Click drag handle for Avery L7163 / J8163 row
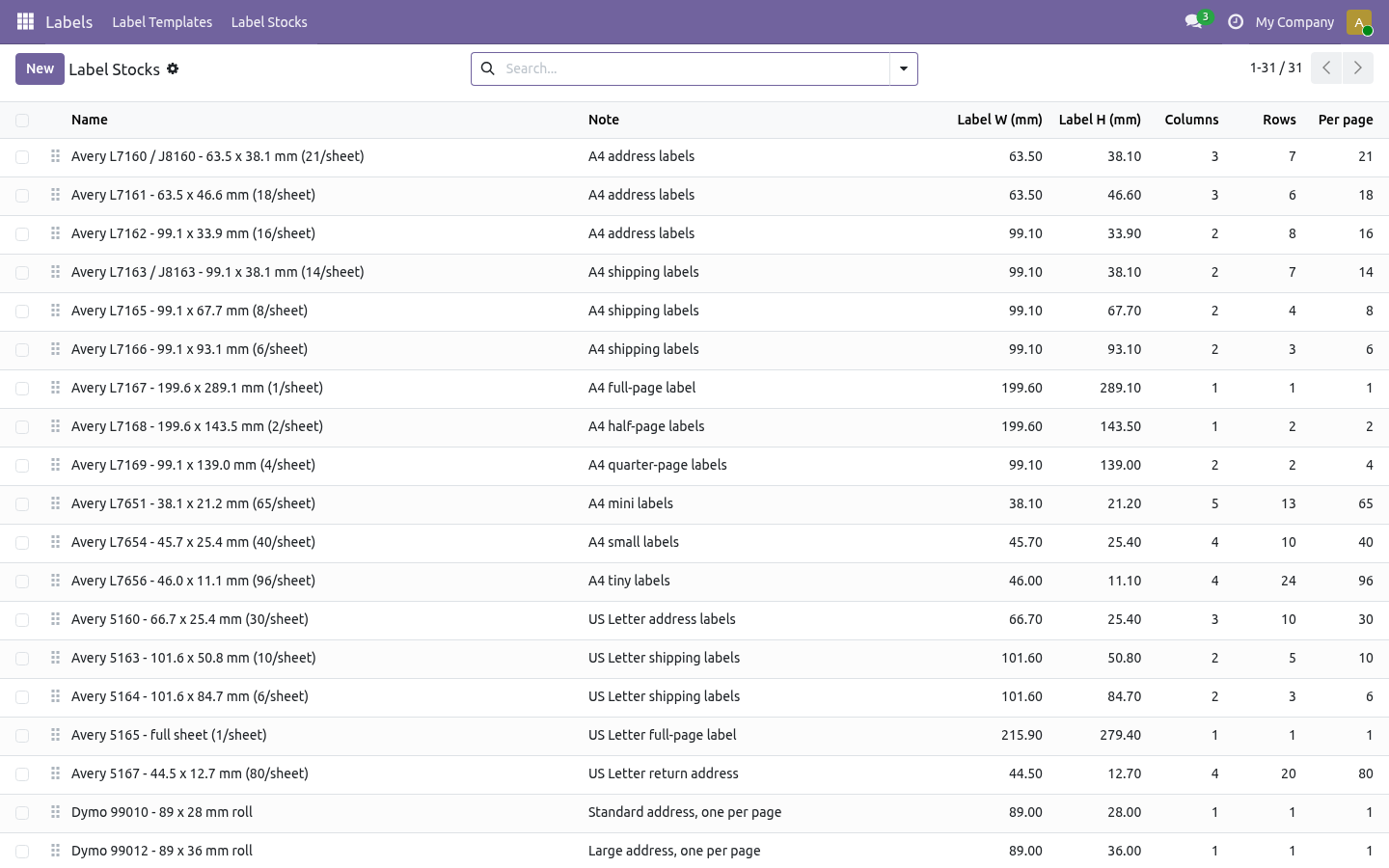The image size is (1389, 868). (x=55, y=272)
